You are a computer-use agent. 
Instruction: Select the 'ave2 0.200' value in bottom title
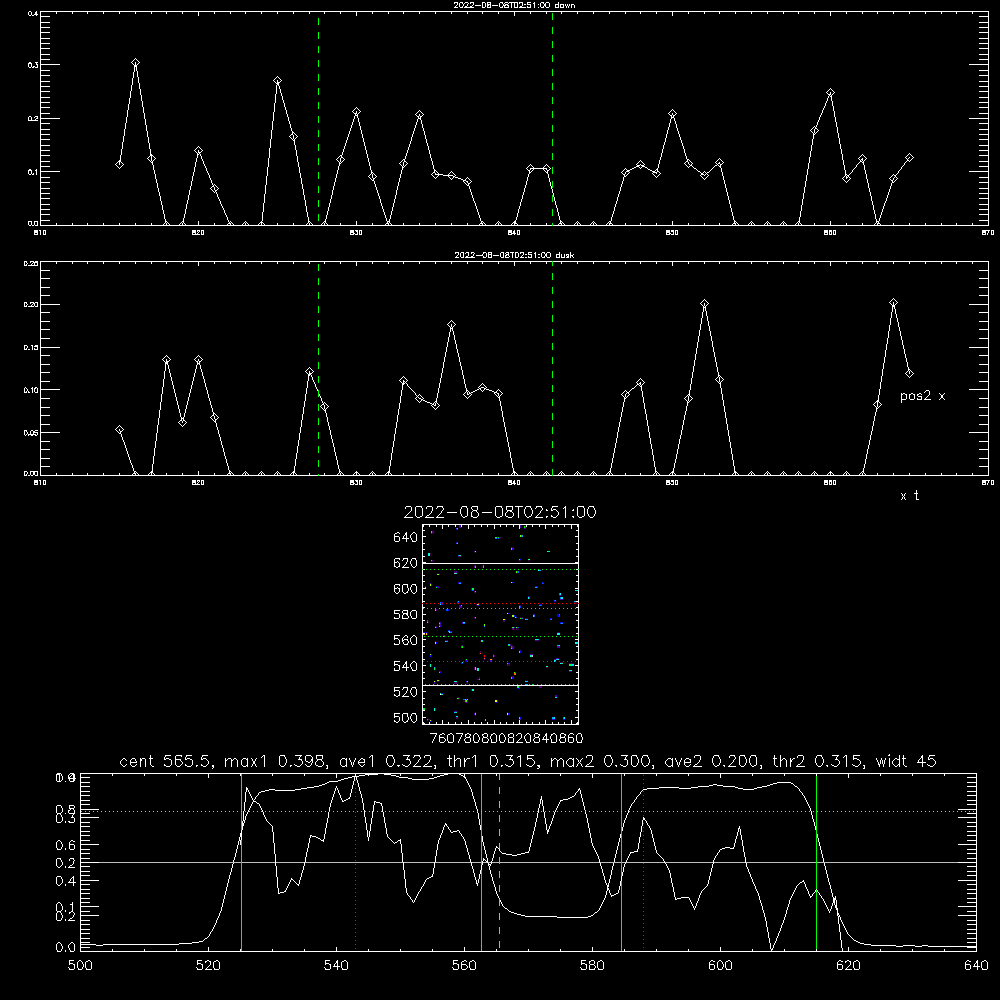pos(712,761)
